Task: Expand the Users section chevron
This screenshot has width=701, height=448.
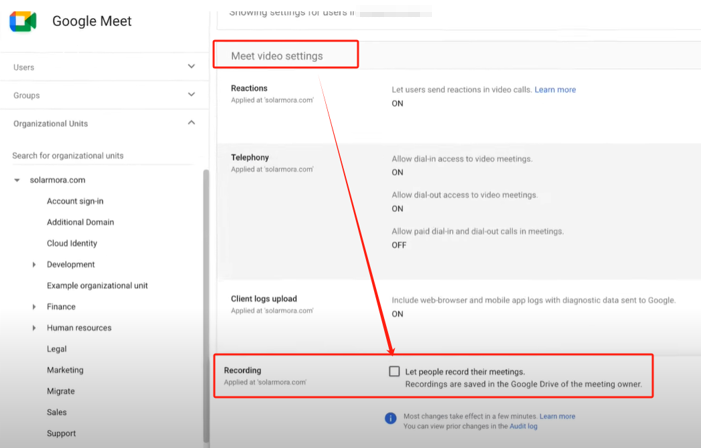Action: [191, 66]
